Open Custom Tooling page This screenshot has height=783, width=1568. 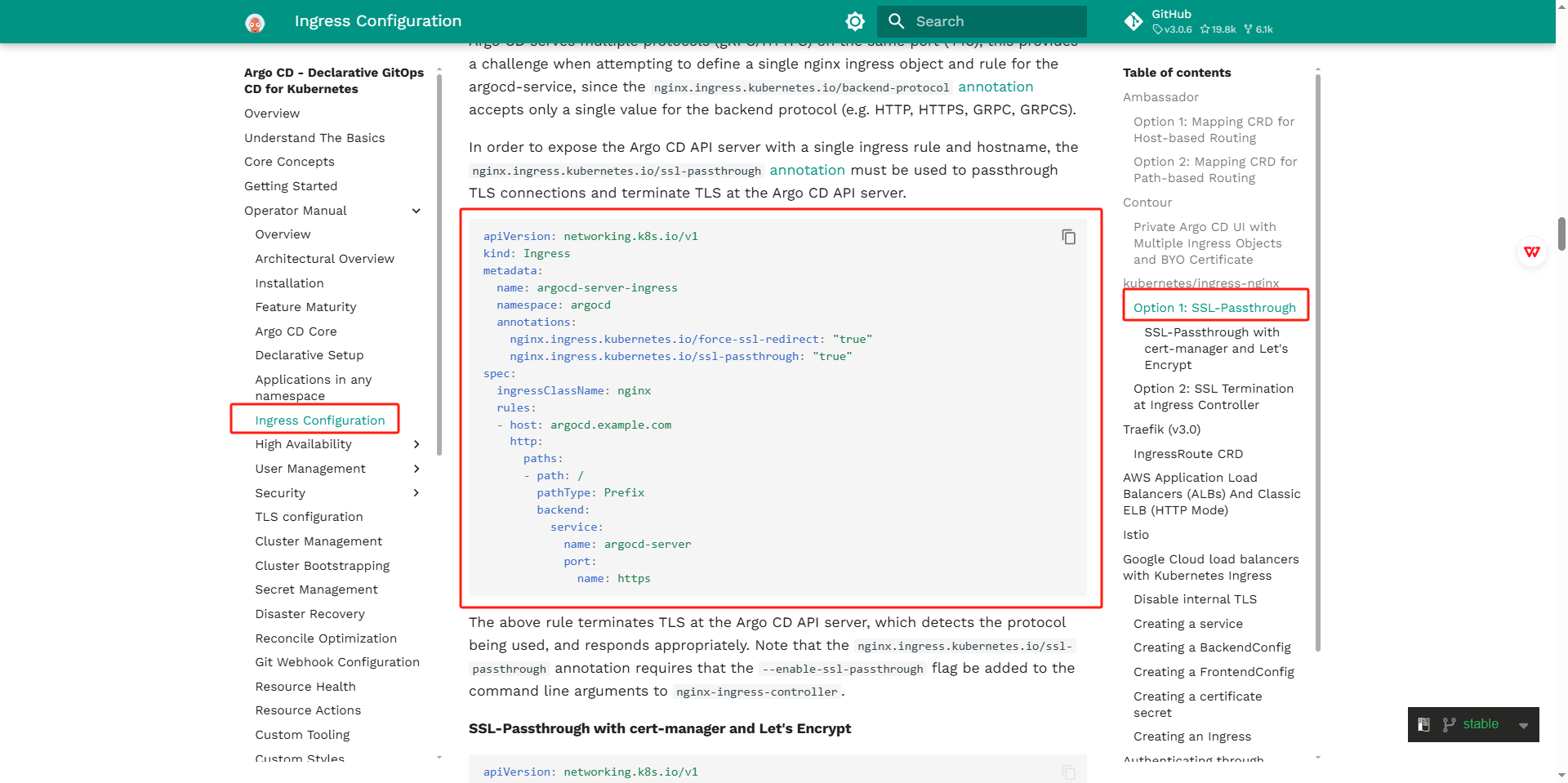[302, 735]
